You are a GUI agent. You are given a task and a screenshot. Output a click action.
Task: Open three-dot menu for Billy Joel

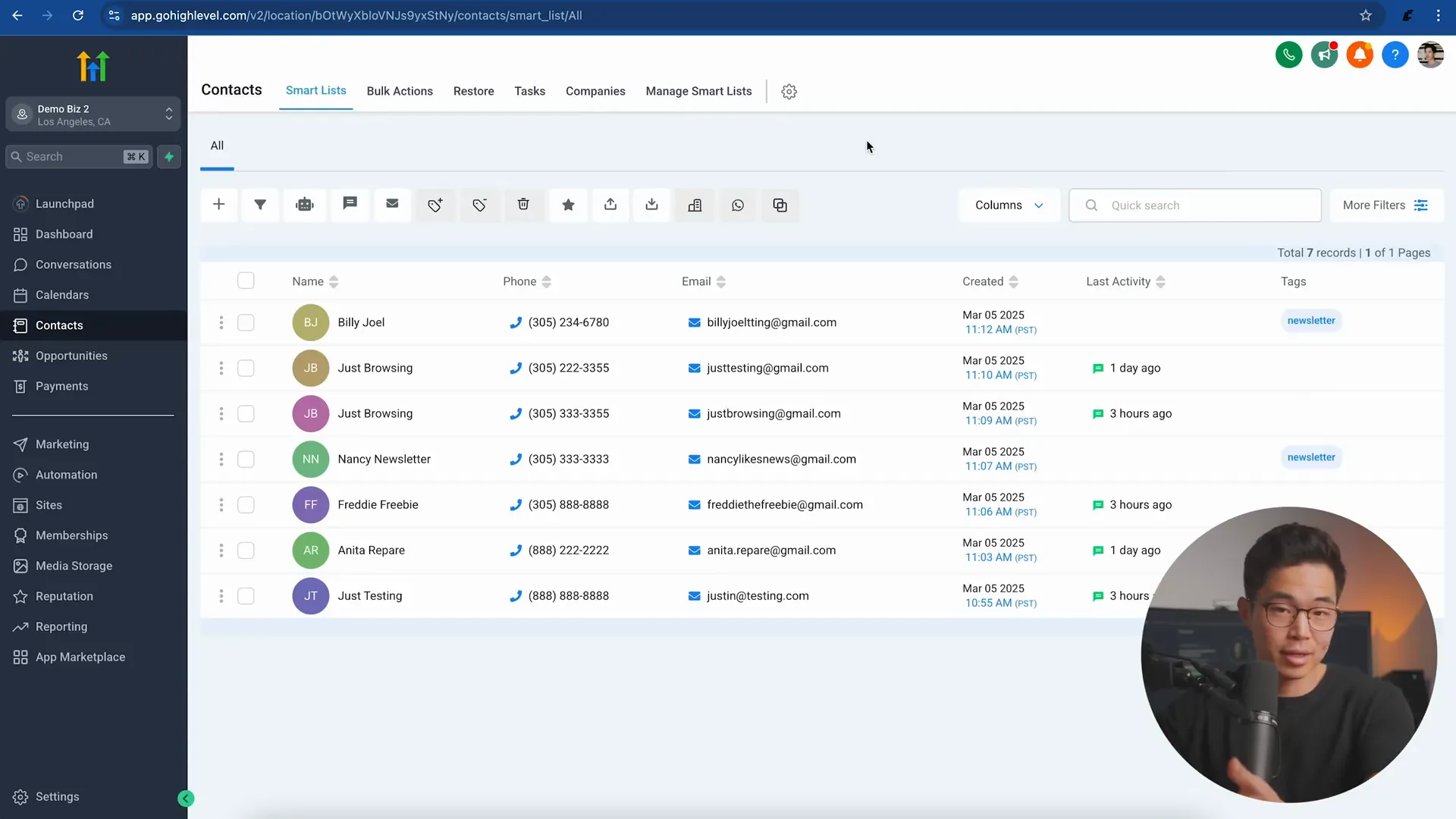tap(221, 322)
